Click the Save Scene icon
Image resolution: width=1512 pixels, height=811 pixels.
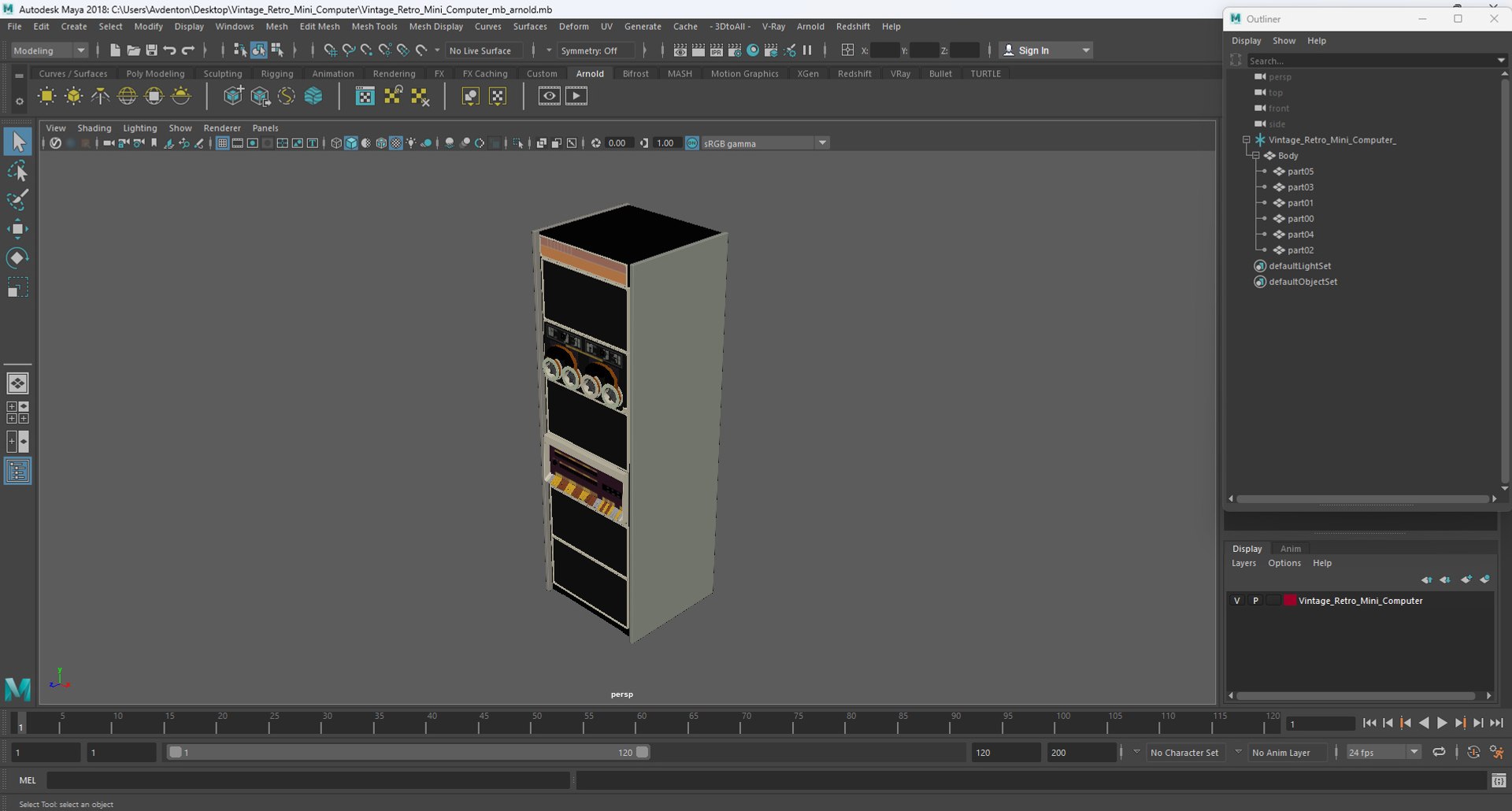151,50
